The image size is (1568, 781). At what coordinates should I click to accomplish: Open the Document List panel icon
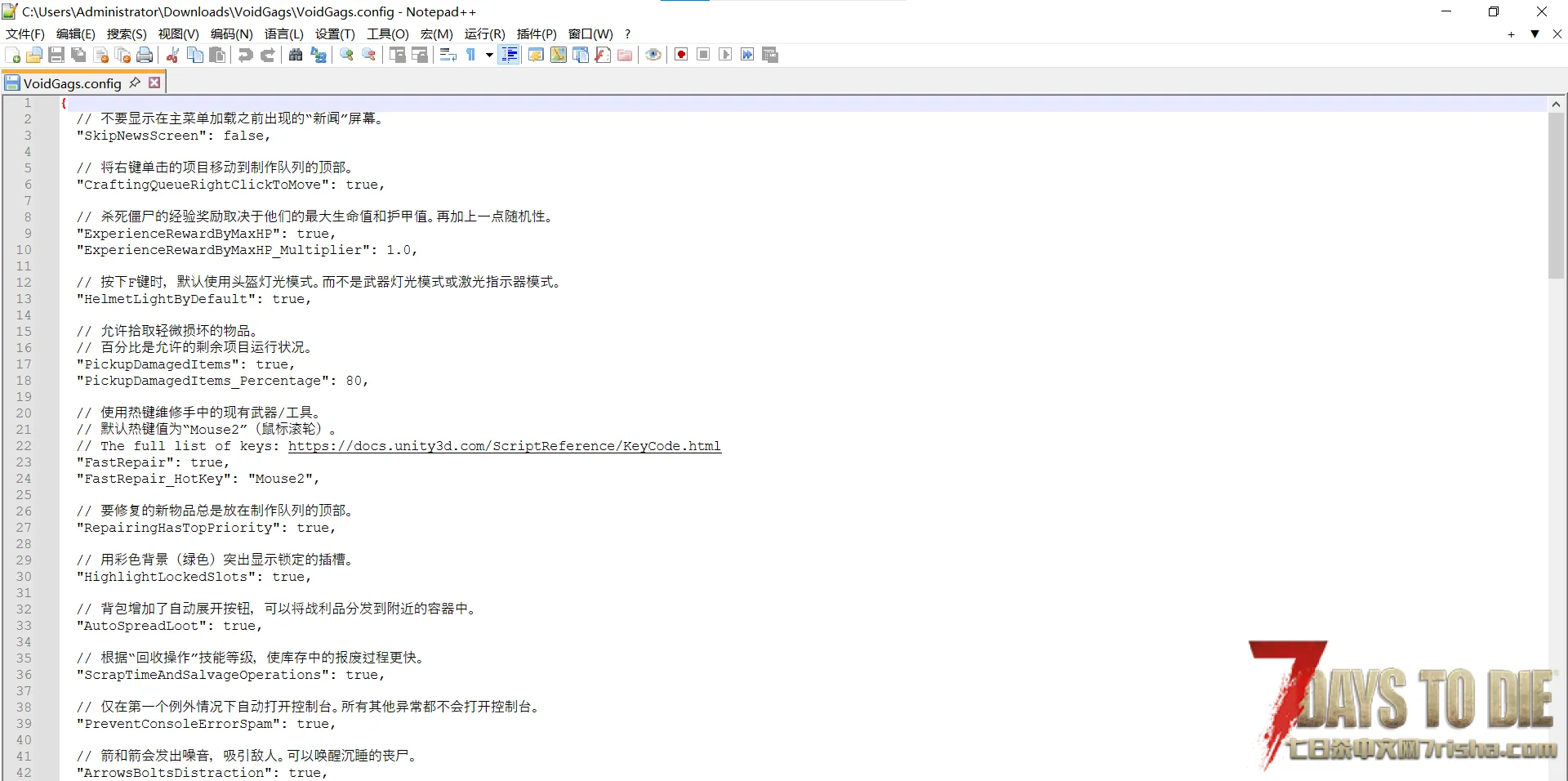pyautogui.click(x=581, y=55)
